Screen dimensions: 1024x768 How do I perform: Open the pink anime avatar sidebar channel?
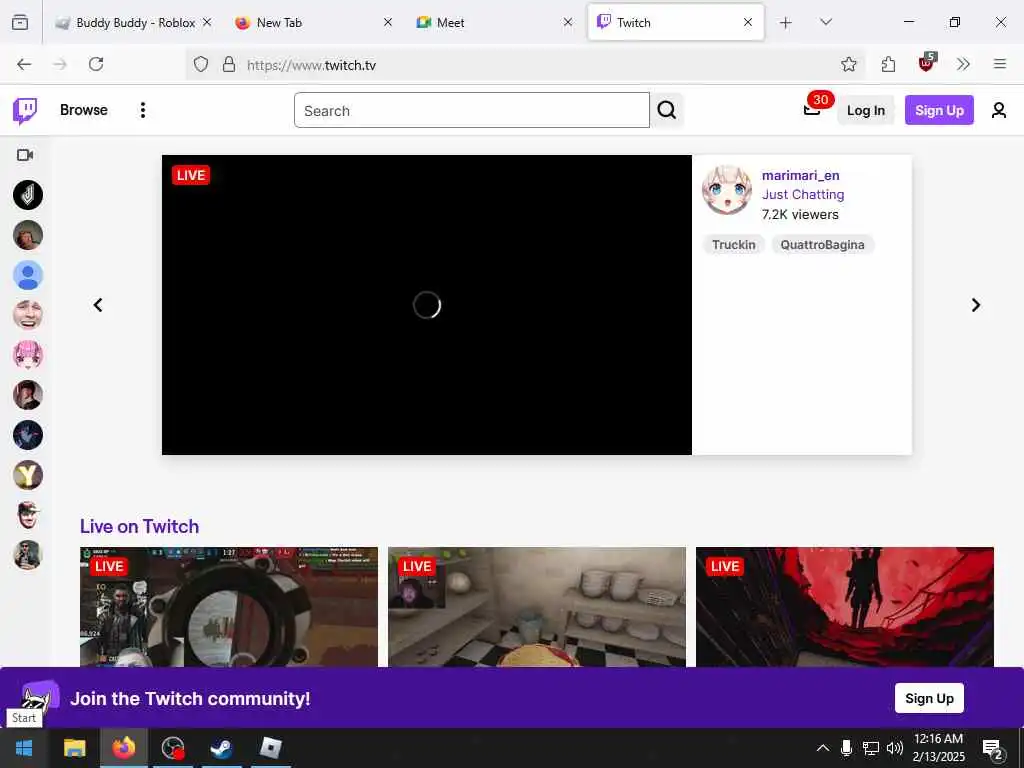[x=28, y=355]
